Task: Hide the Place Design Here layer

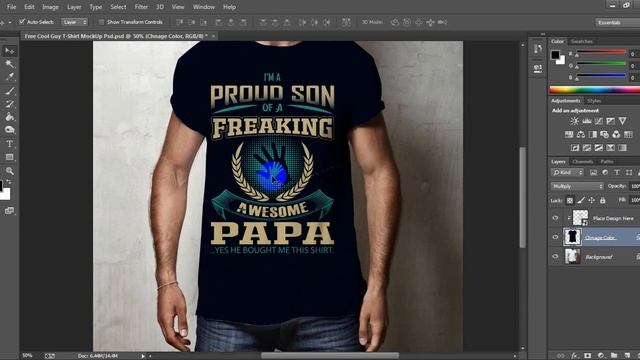Action: [x=555, y=218]
